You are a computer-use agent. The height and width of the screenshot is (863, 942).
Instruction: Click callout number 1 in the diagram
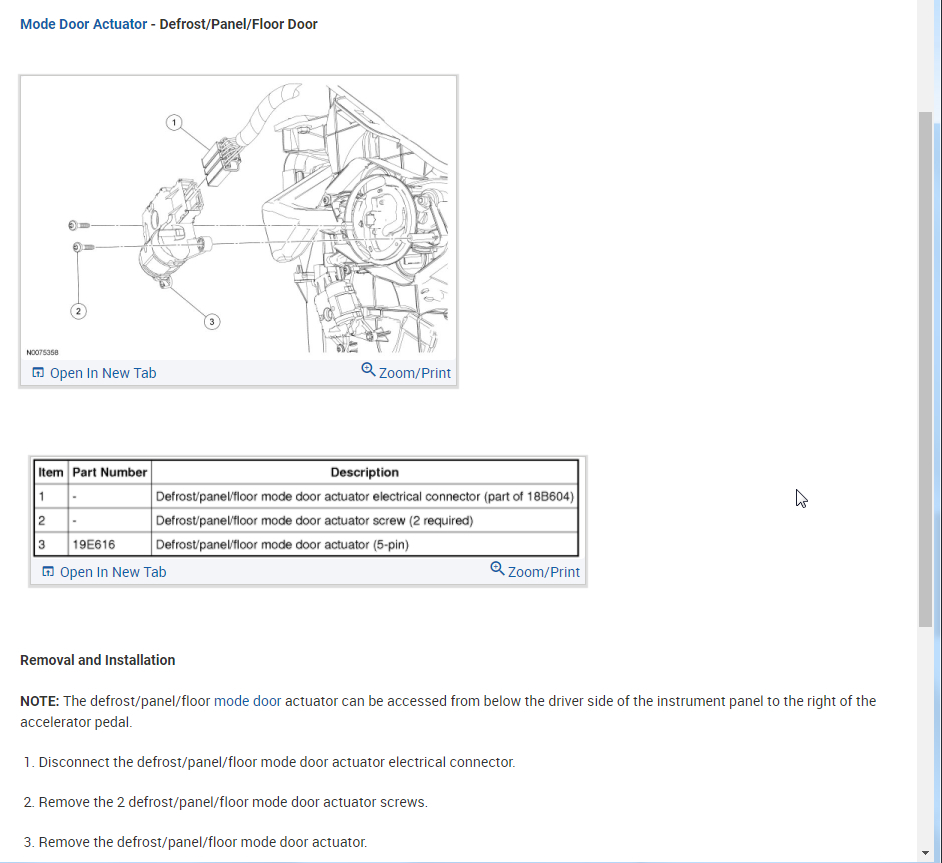pyautogui.click(x=174, y=123)
